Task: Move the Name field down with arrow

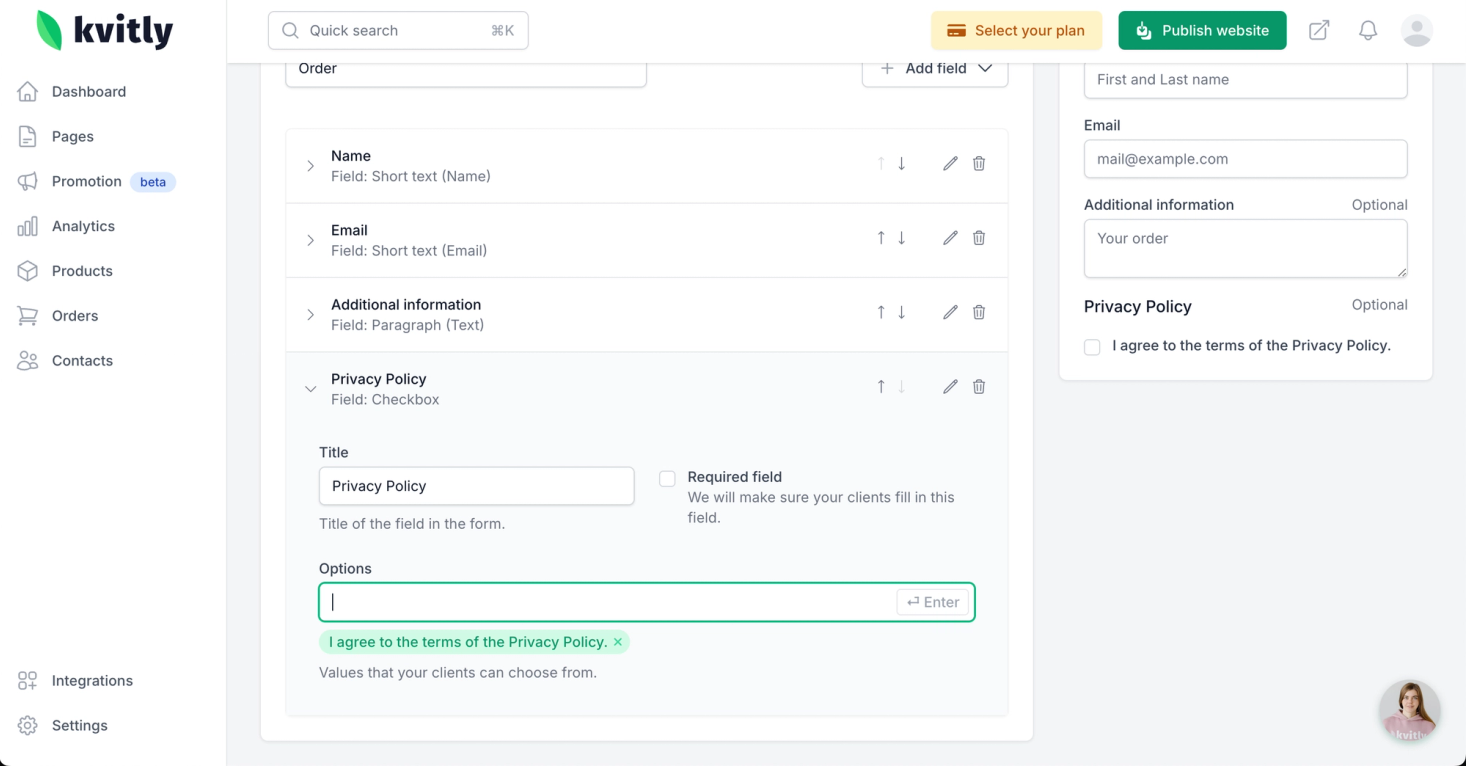Action: click(x=901, y=164)
